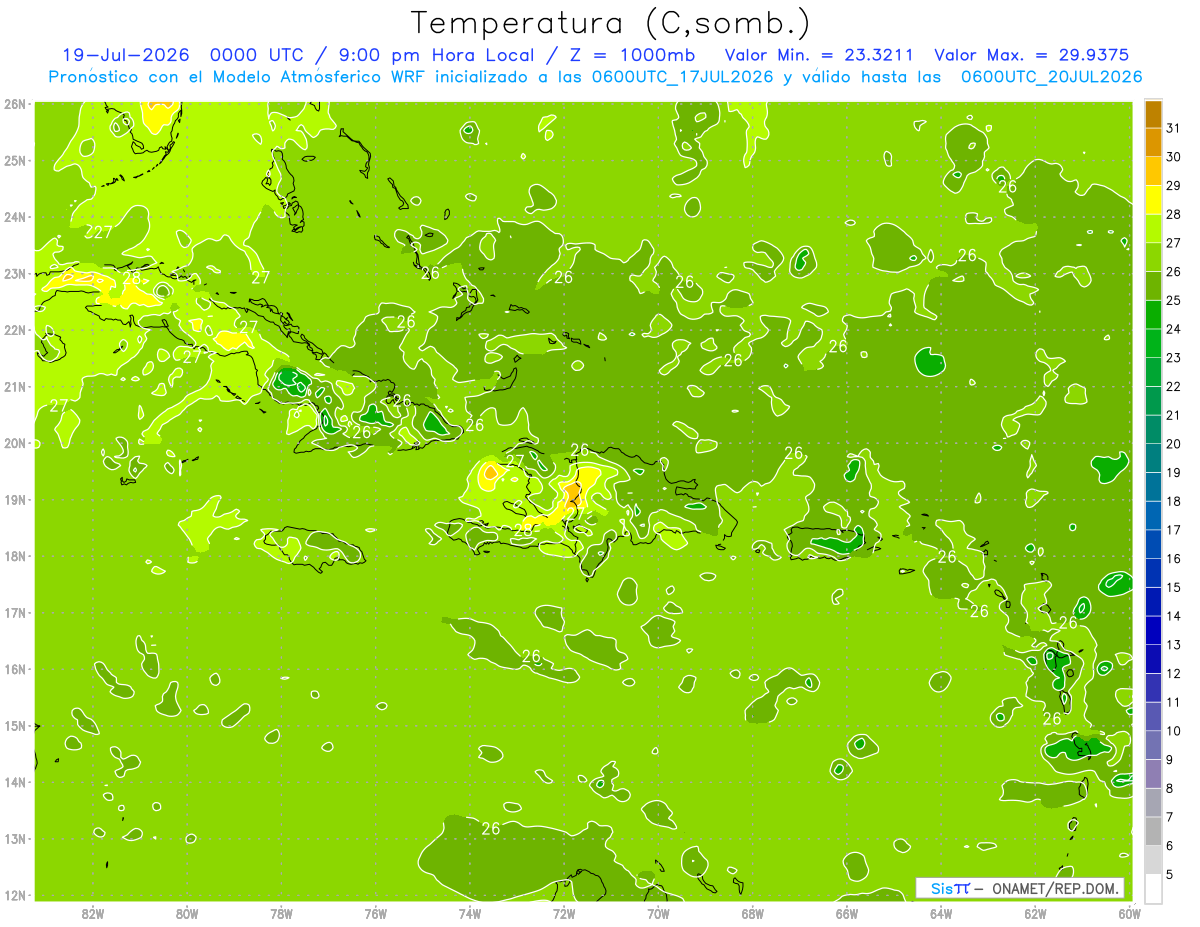
Task: Click the "Valor Min. = 23.3211" value
Action: 819,55
